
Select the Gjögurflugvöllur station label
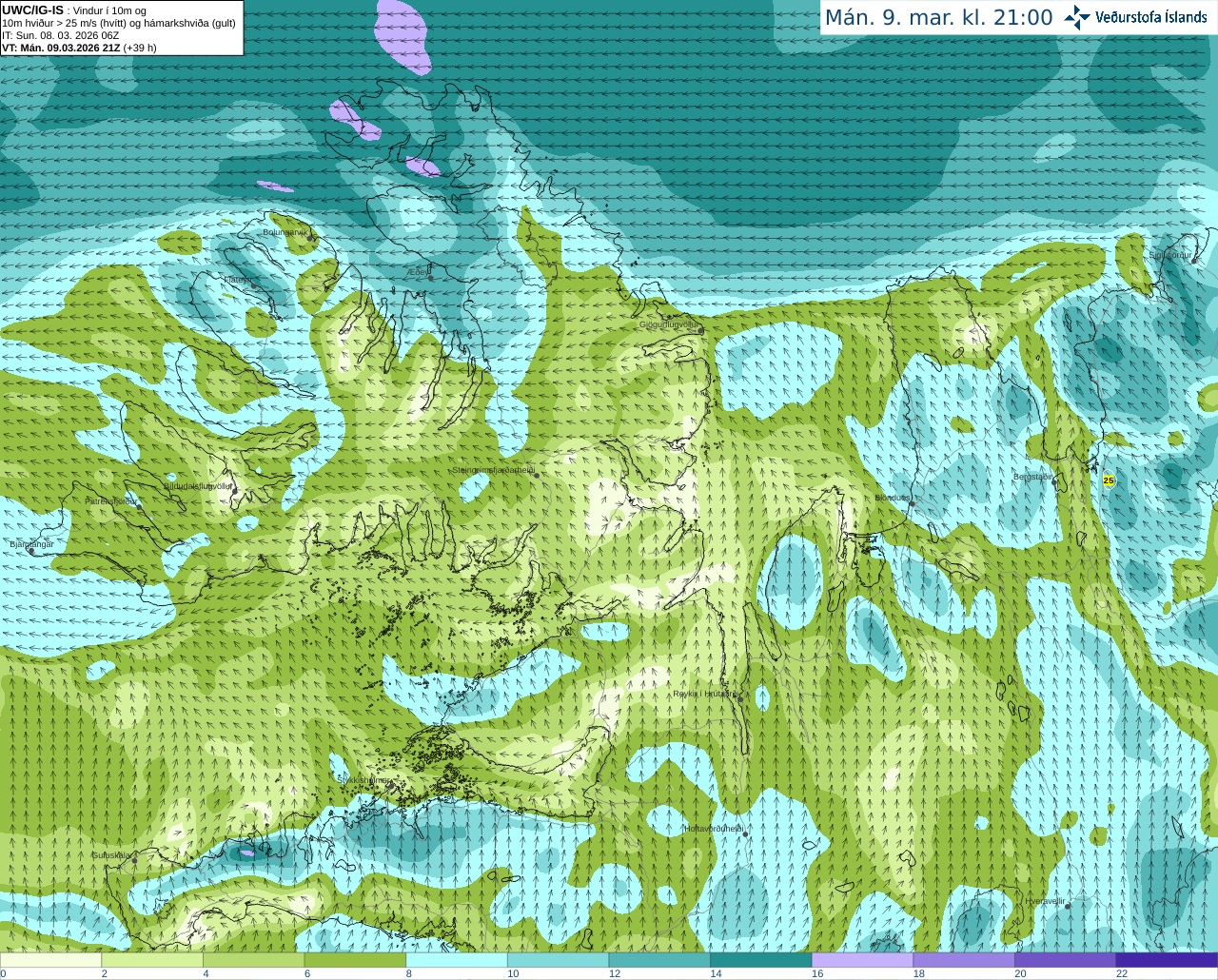point(669,324)
